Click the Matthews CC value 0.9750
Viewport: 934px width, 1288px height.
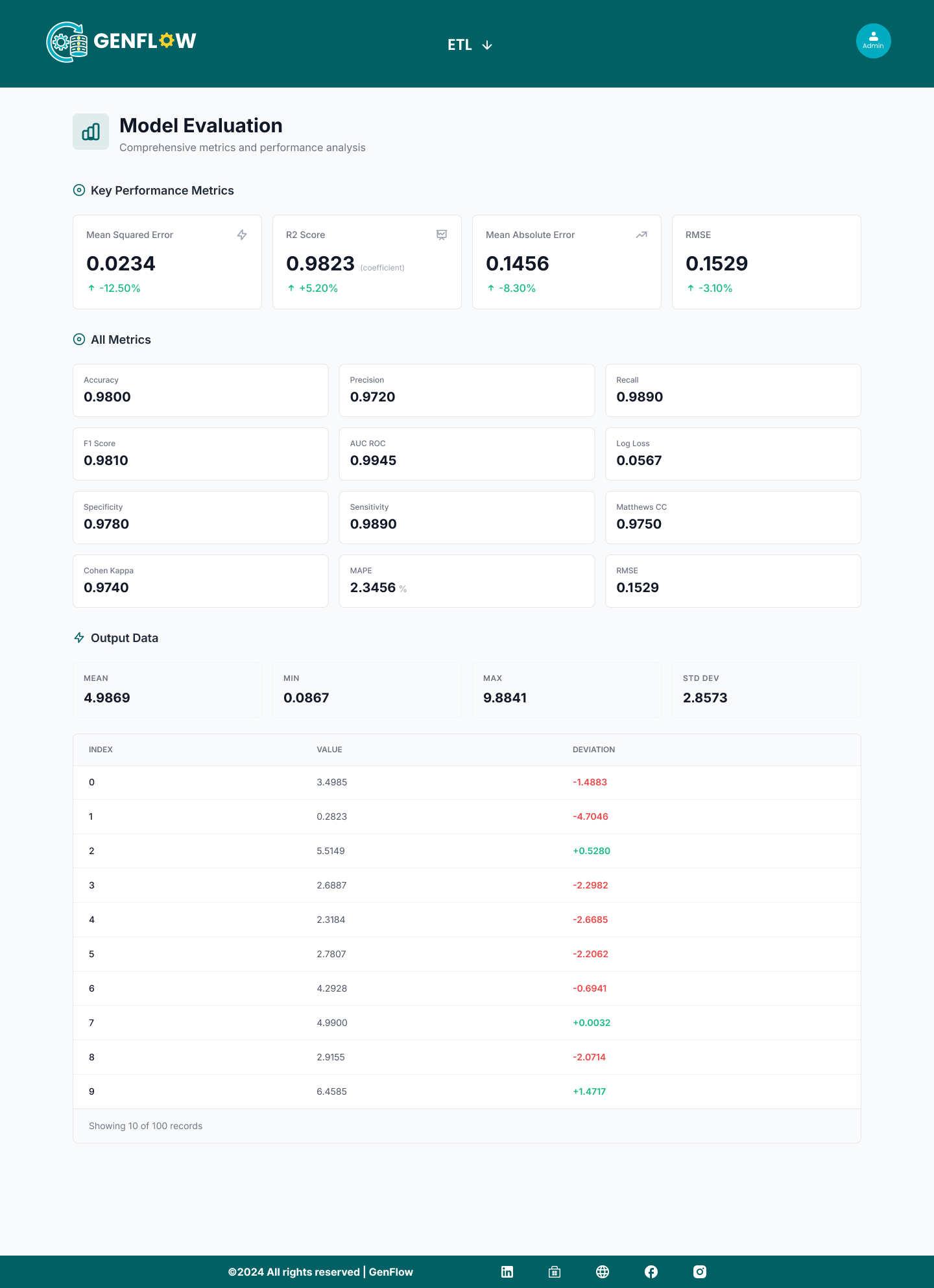point(639,524)
